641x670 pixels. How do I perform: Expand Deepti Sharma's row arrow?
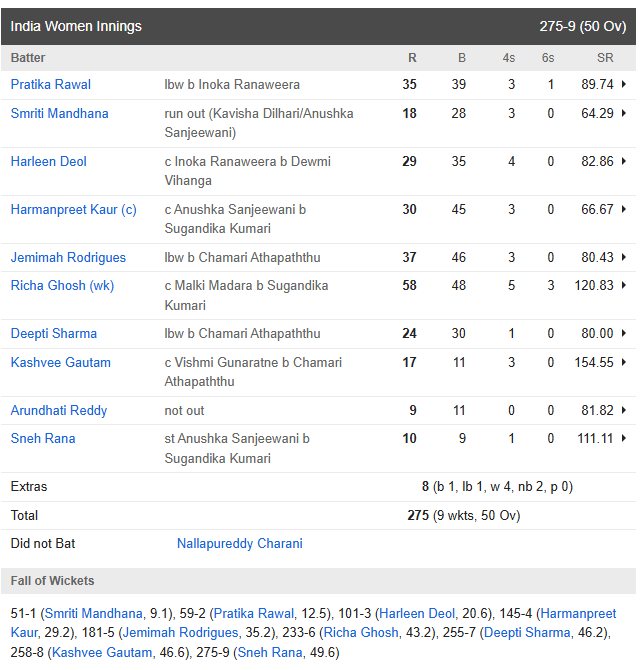624,333
